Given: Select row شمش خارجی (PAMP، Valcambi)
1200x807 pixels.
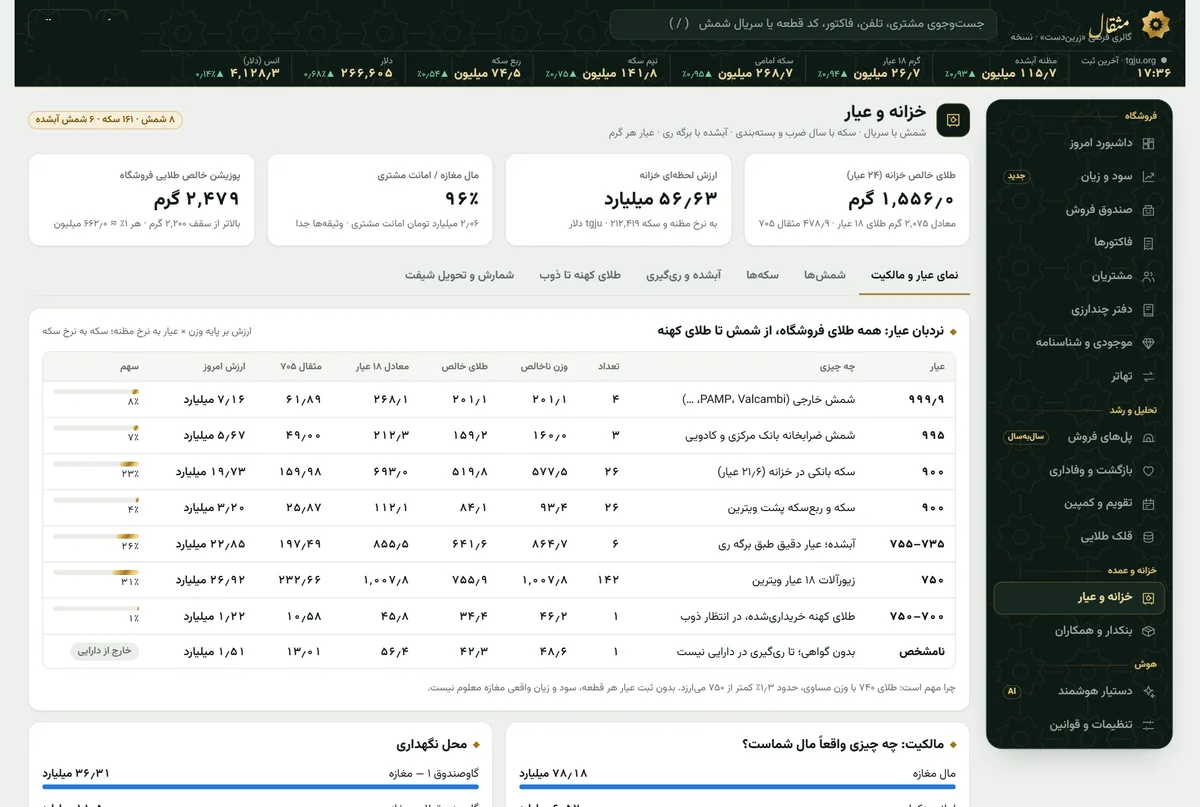Looking at the screenshot, I should [499, 399].
